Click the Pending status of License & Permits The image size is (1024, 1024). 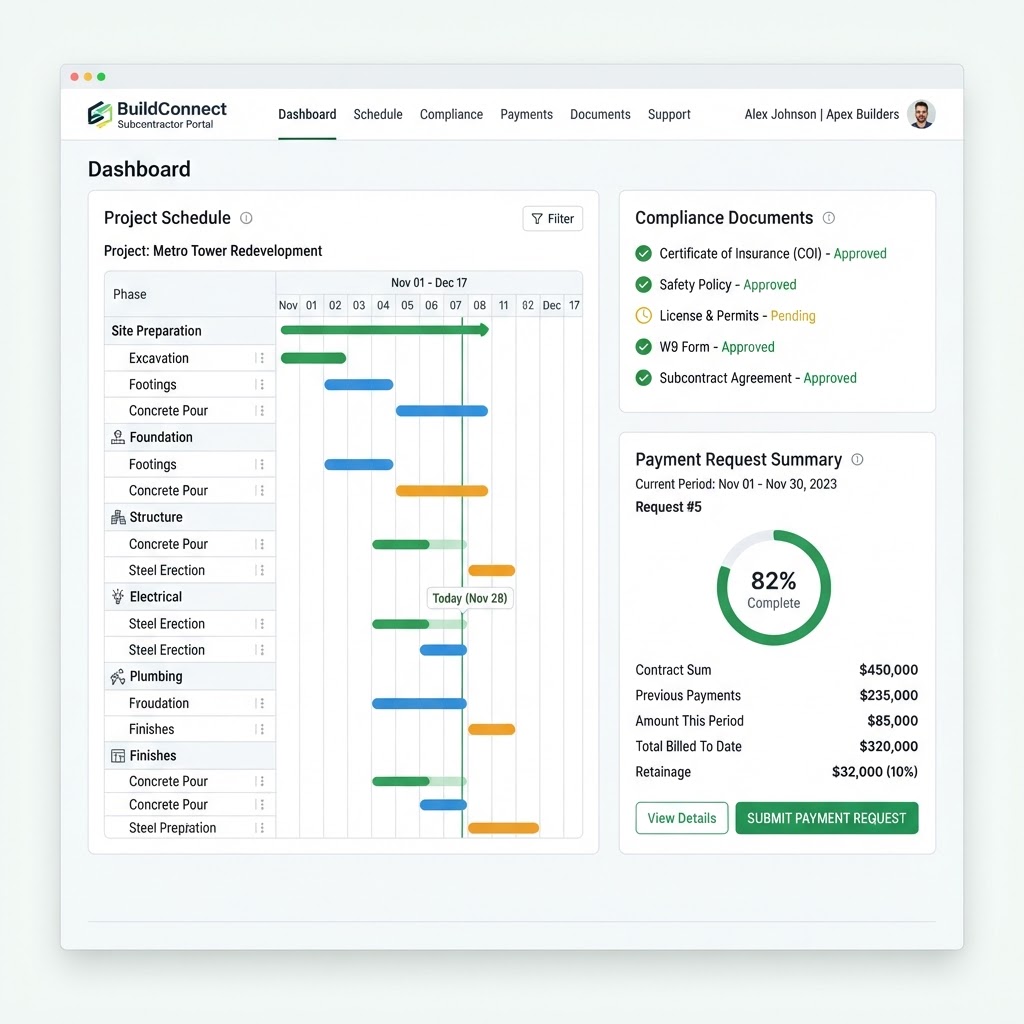pyautogui.click(x=793, y=316)
